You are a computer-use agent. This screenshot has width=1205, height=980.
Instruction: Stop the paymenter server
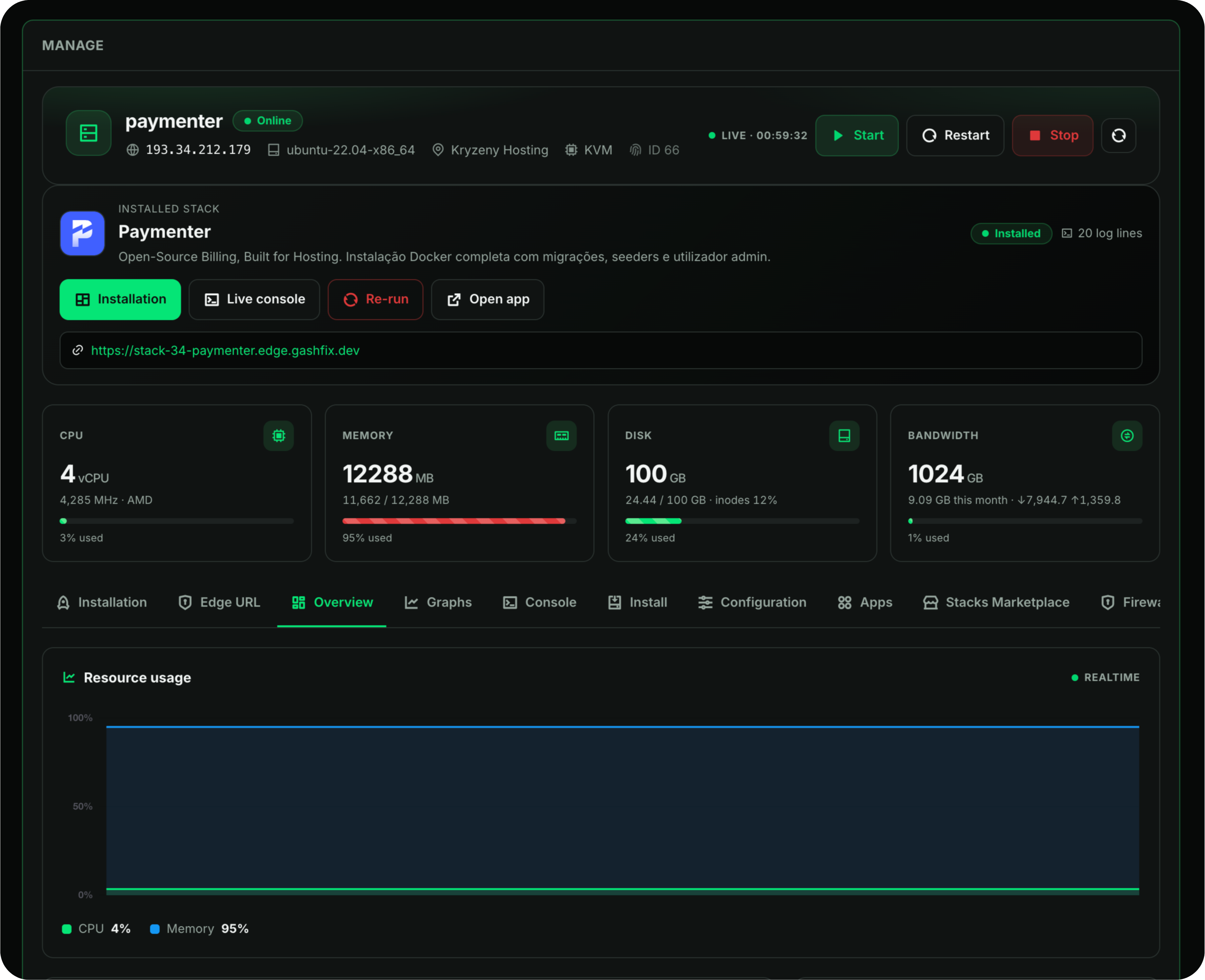(1052, 136)
